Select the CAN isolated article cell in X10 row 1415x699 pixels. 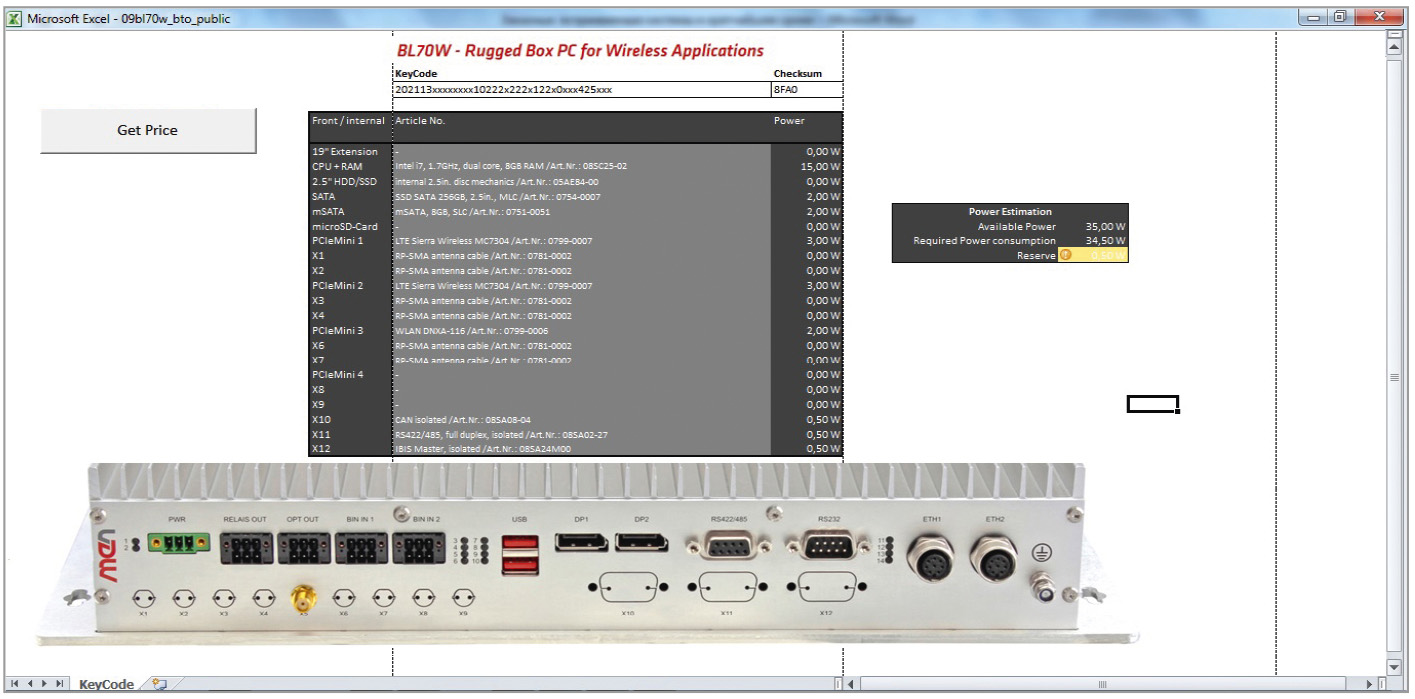tap(581, 420)
